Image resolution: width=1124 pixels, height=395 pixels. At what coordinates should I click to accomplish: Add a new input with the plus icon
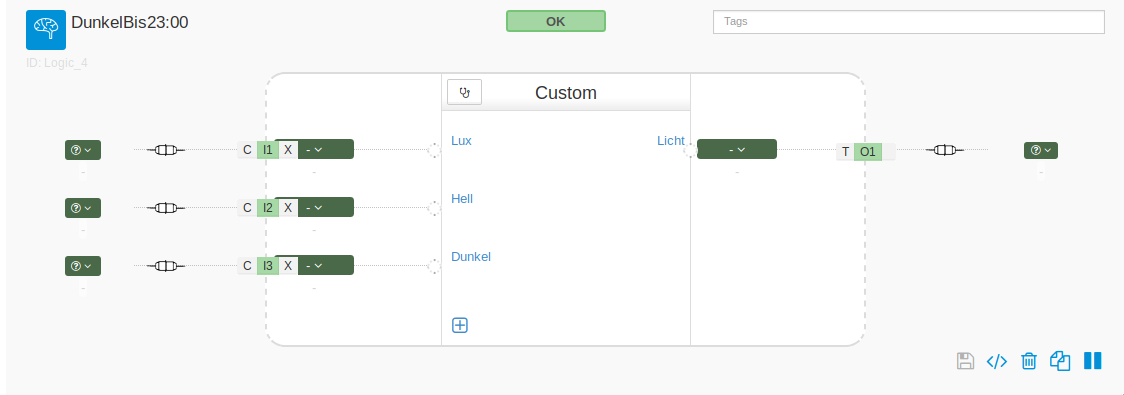(459, 325)
